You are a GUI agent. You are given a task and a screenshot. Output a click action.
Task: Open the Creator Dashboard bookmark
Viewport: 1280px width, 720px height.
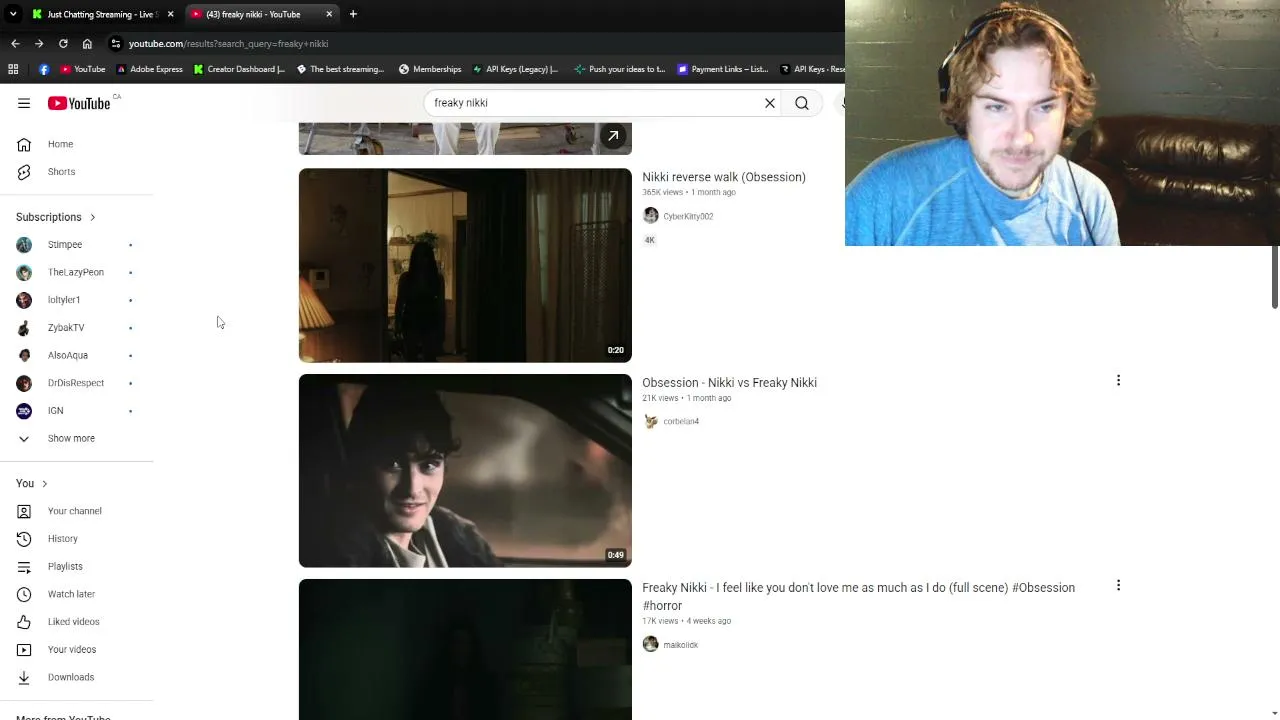(x=240, y=69)
